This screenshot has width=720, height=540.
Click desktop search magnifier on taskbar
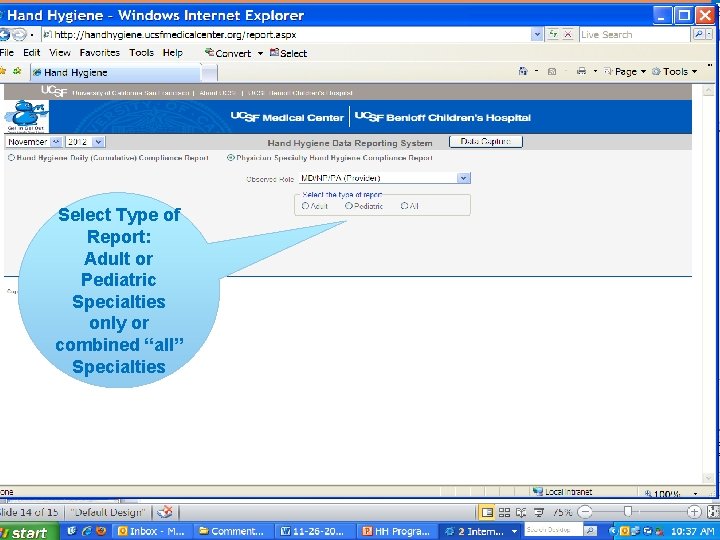tap(591, 530)
